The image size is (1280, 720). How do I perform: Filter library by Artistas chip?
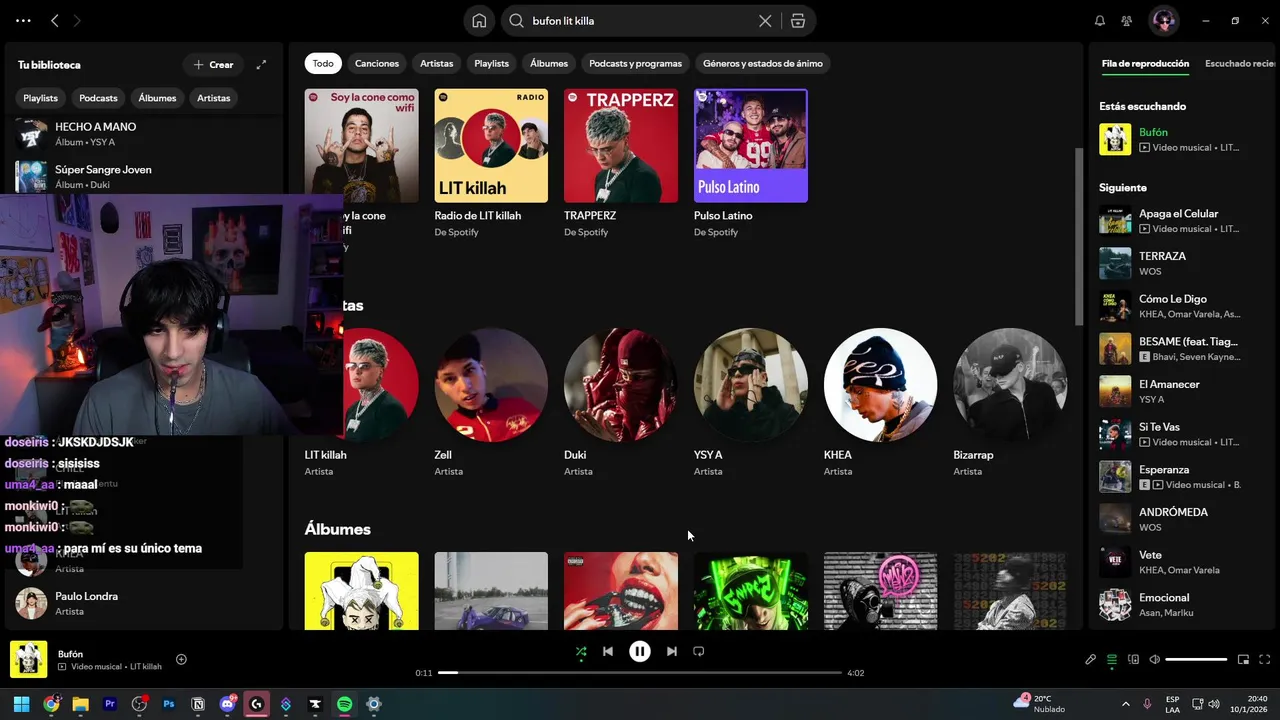(x=214, y=98)
